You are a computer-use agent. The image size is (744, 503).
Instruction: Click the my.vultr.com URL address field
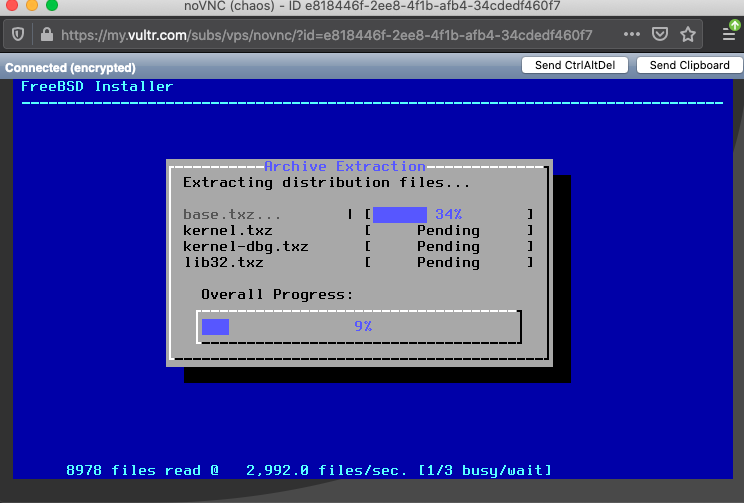point(330,34)
